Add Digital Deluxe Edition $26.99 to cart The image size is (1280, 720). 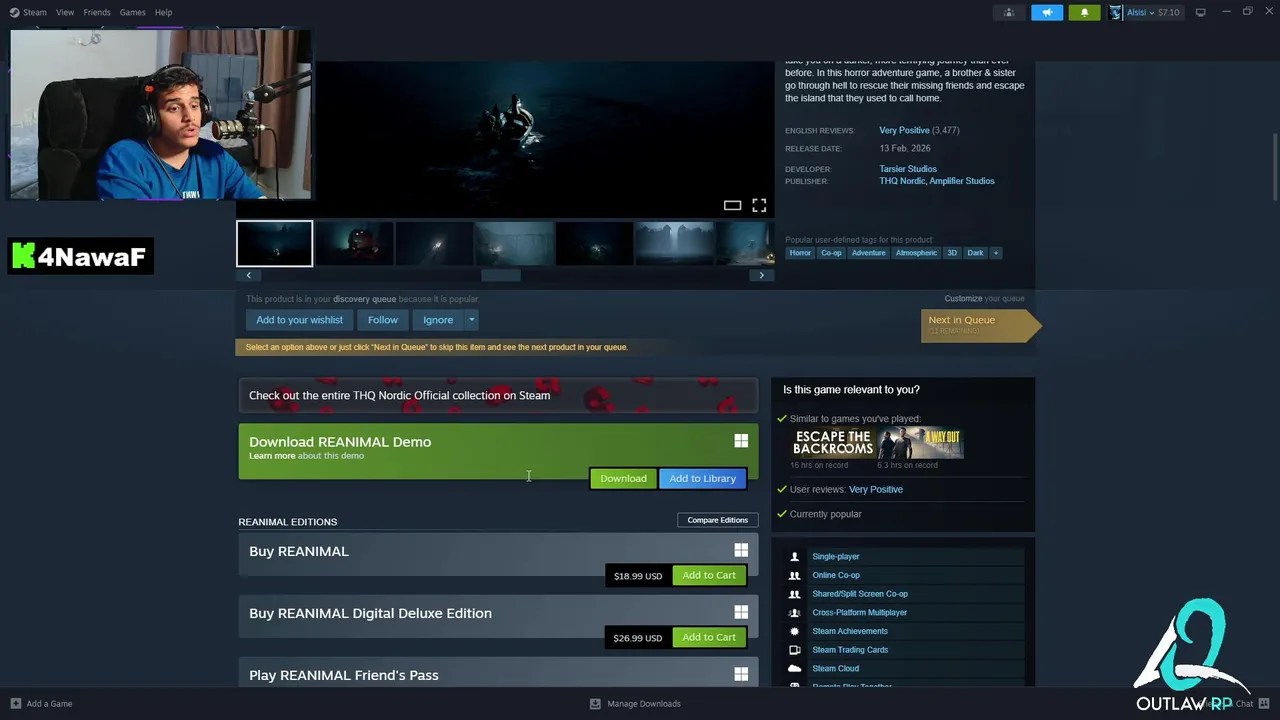[x=709, y=637]
